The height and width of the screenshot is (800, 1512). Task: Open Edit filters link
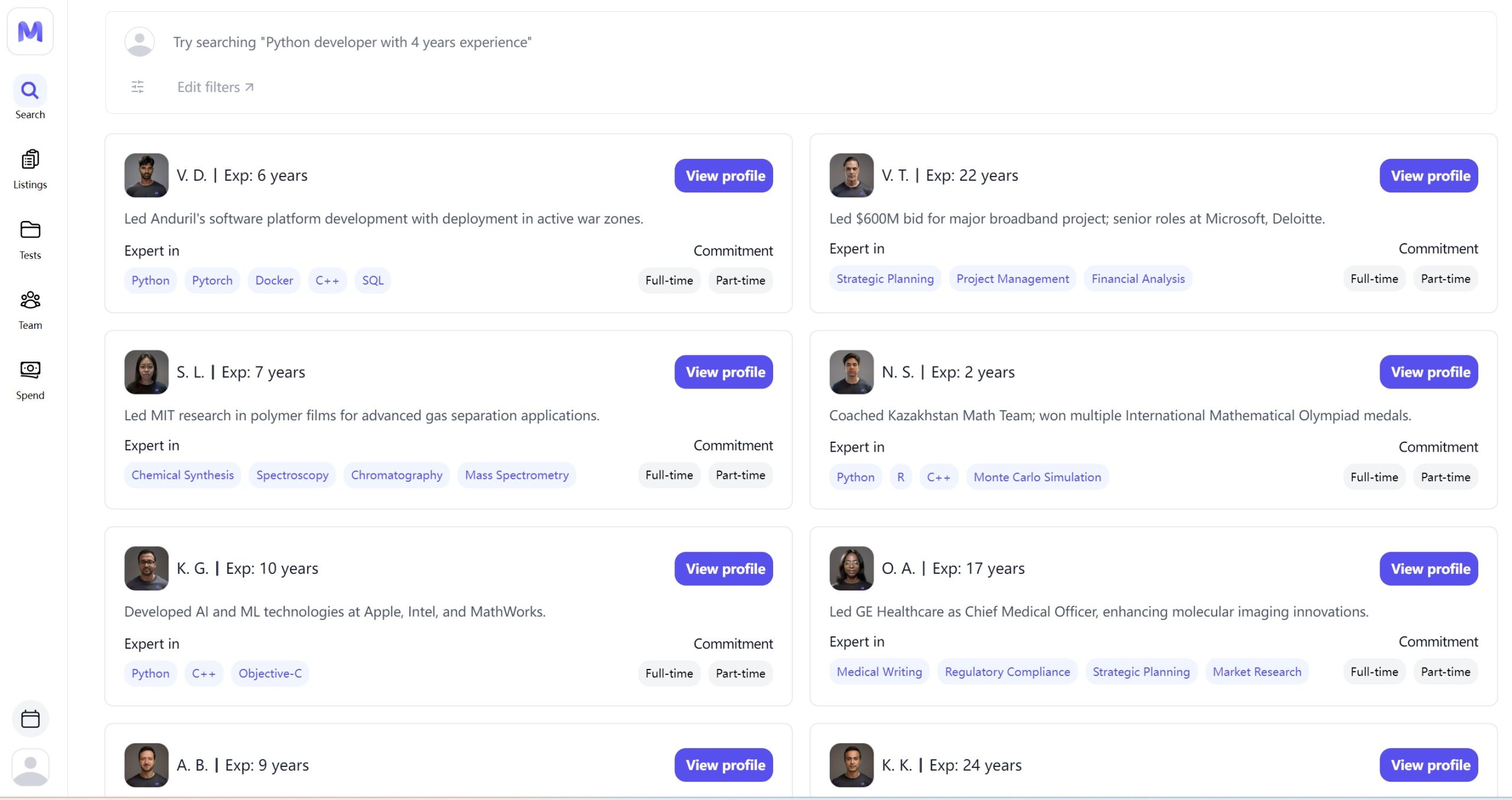pyautogui.click(x=215, y=87)
